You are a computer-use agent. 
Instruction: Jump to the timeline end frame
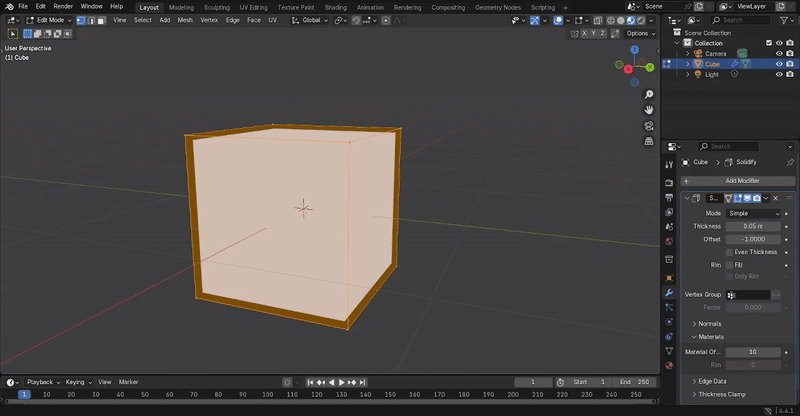[362, 382]
